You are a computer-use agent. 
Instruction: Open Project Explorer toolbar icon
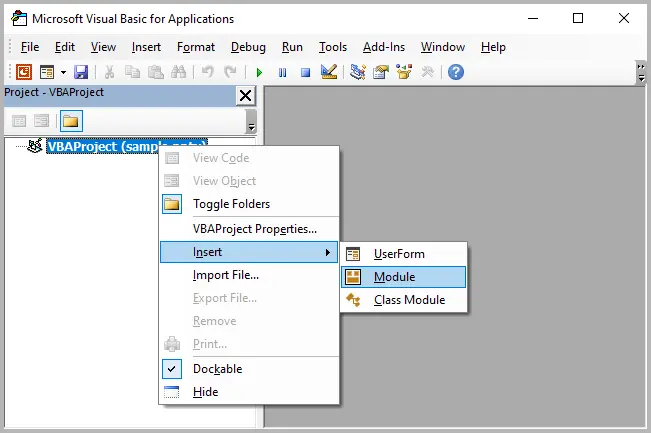(357, 72)
